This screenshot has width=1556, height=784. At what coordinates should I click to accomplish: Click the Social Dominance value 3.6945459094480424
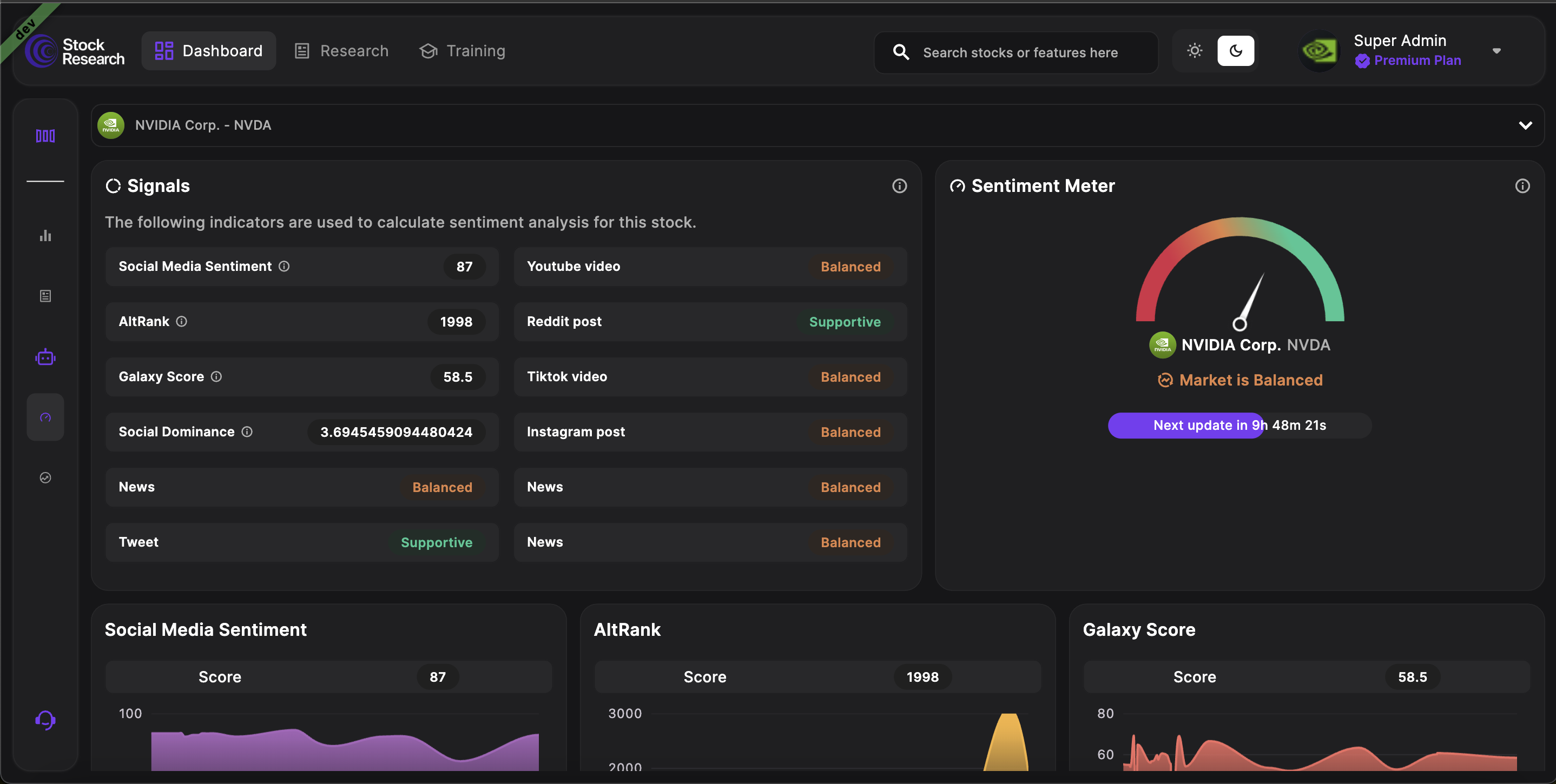coord(396,432)
